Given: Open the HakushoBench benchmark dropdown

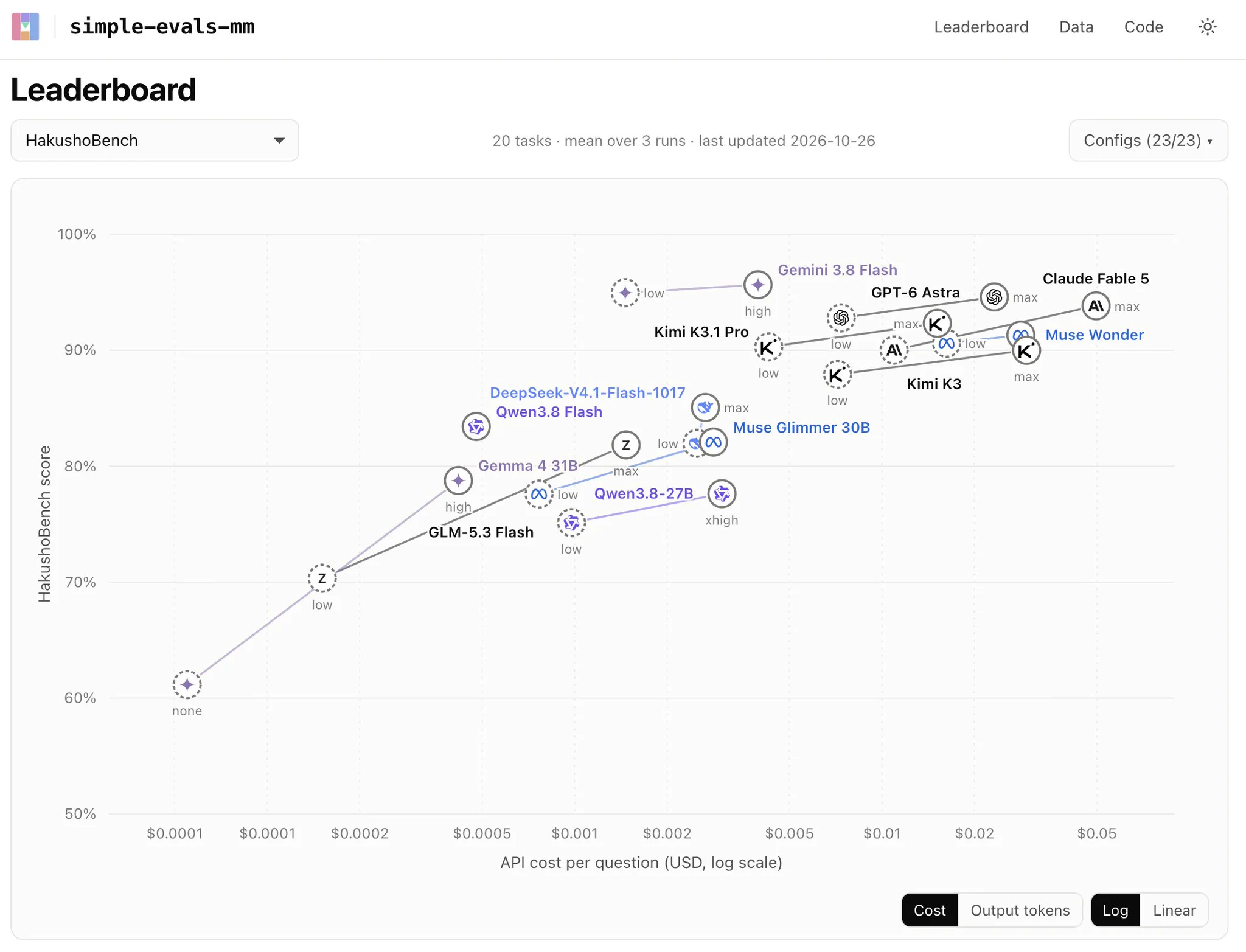Looking at the screenshot, I should [155, 141].
